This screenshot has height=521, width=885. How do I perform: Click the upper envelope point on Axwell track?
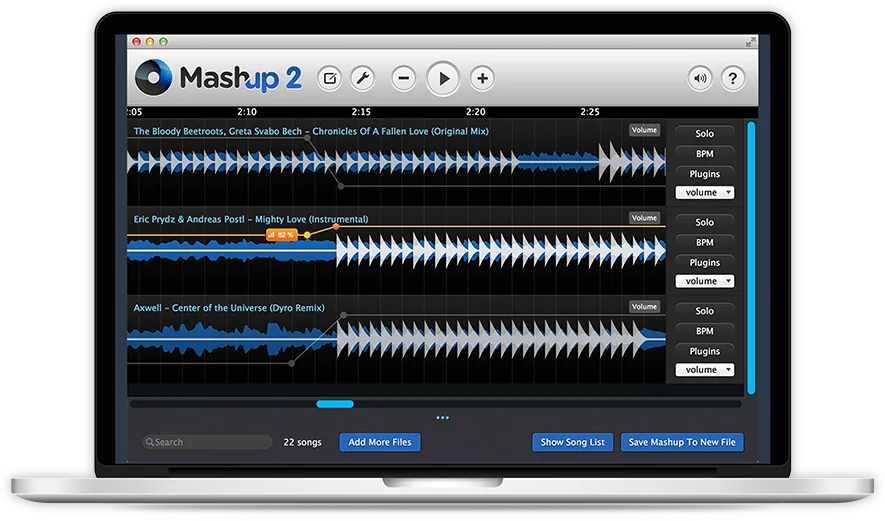(344, 315)
